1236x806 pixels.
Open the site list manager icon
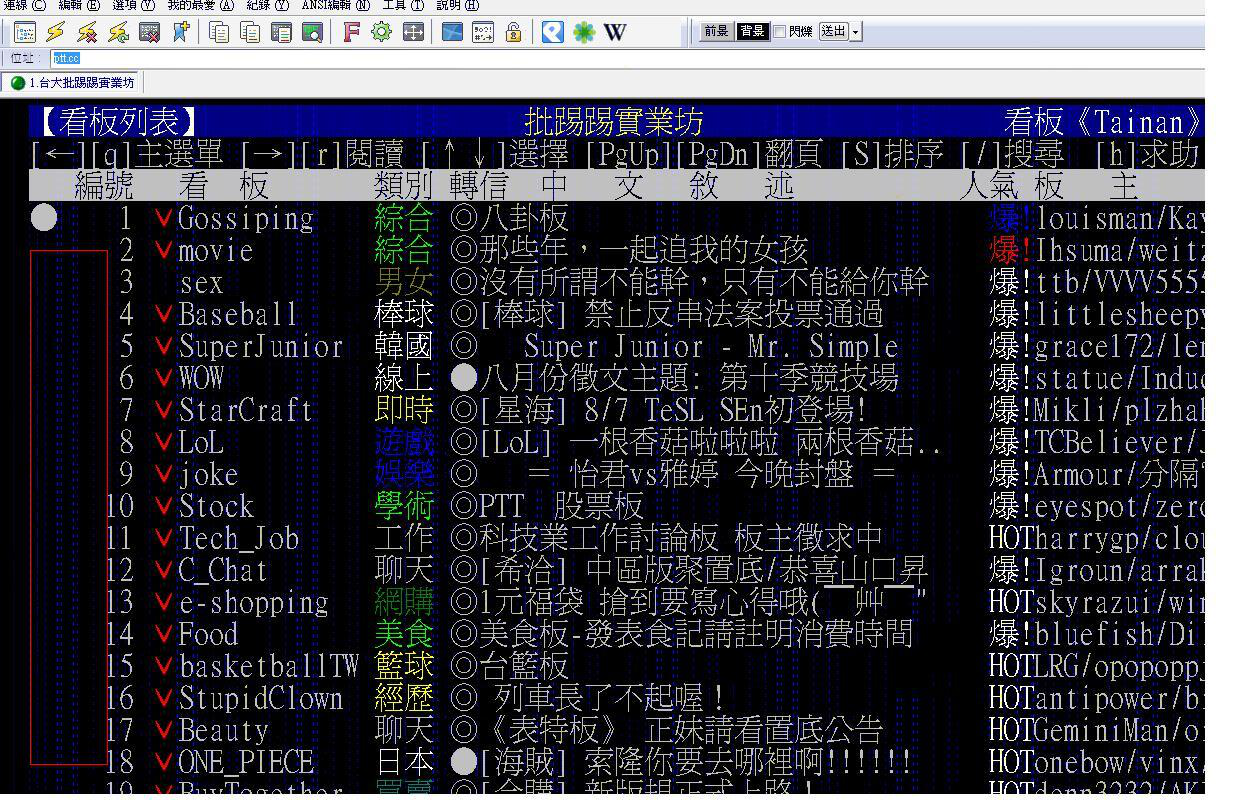tap(25, 32)
